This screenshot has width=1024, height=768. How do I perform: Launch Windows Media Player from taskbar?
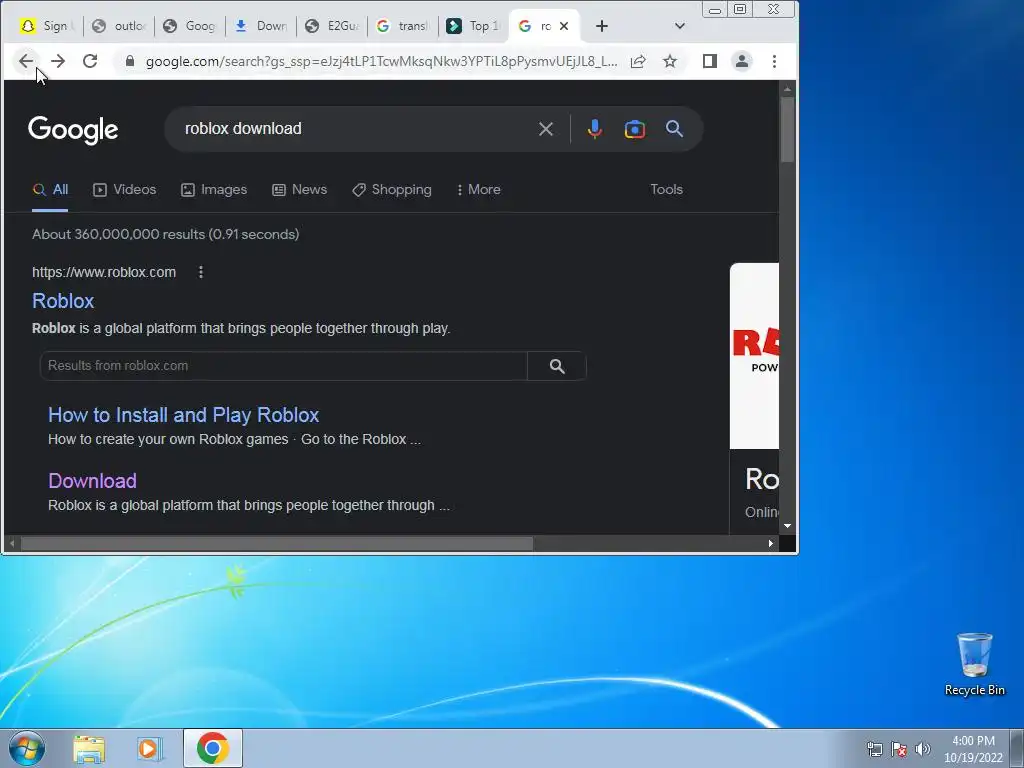pos(150,749)
